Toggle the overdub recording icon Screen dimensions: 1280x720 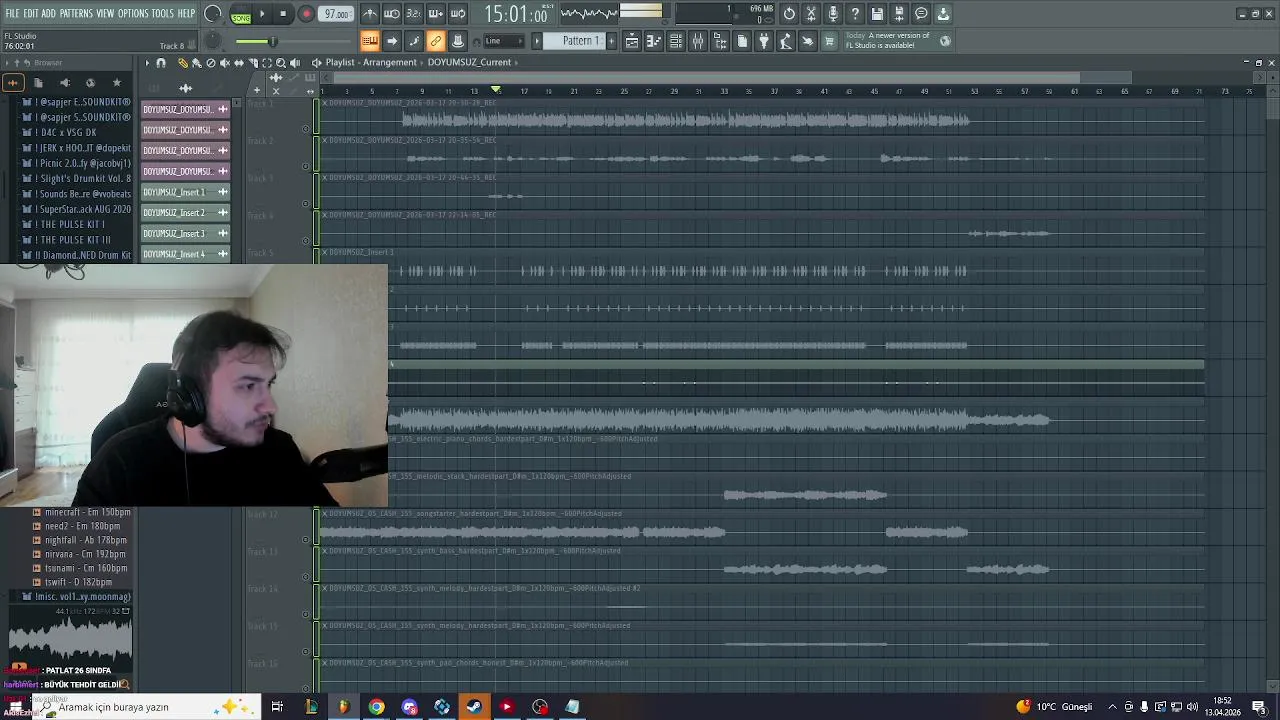[x=436, y=14]
